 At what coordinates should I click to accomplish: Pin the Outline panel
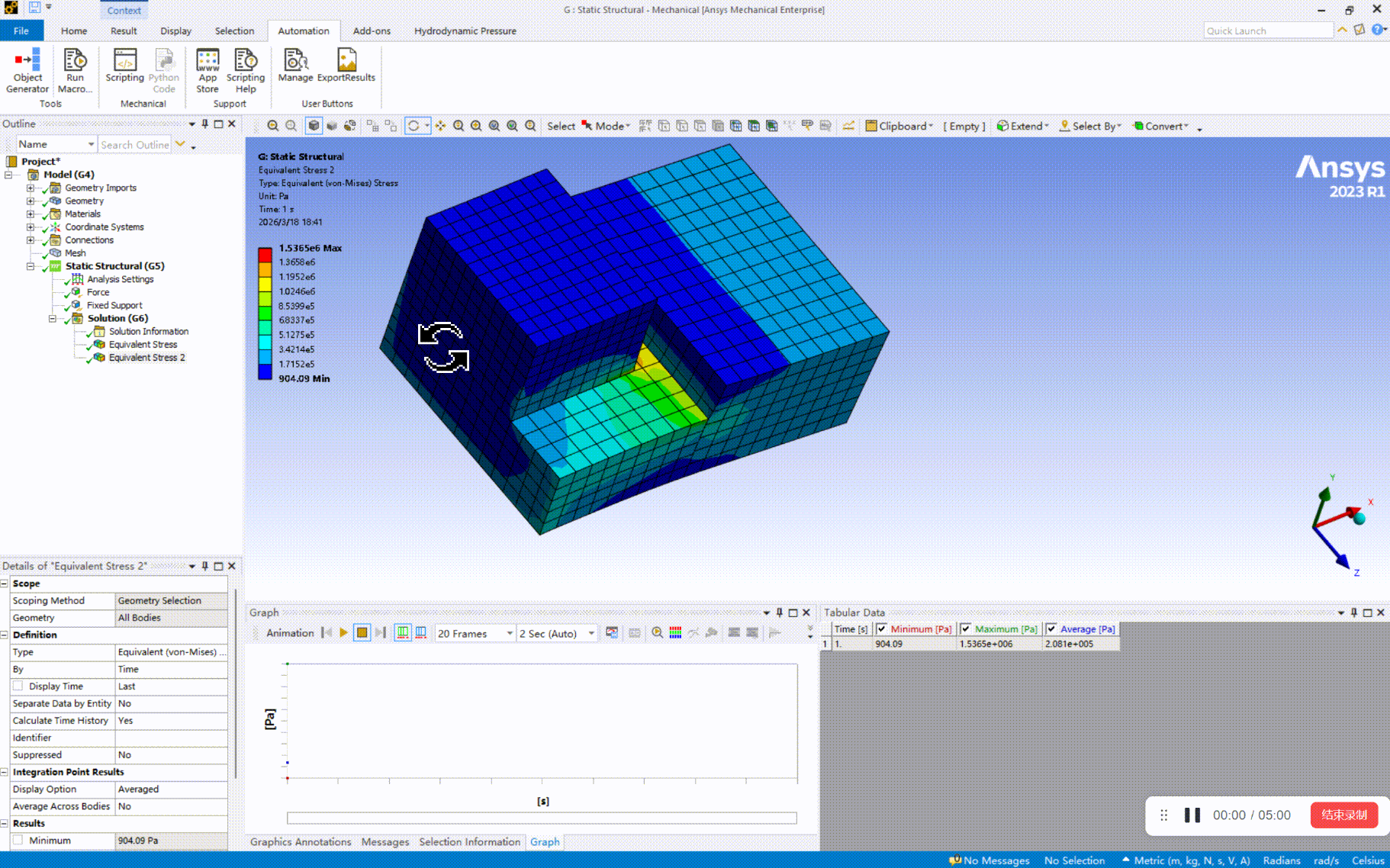point(204,124)
